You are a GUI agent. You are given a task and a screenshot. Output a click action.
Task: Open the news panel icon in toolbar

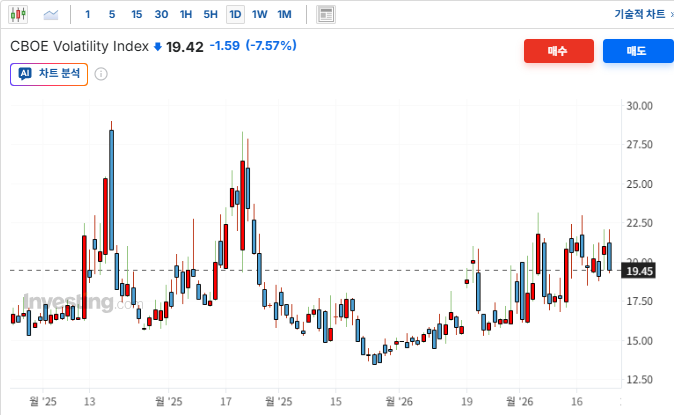pyautogui.click(x=326, y=15)
